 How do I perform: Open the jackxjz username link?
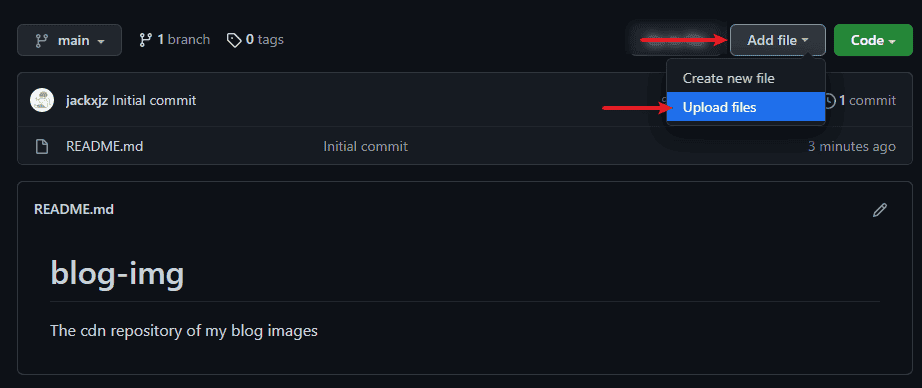click(x=87, y=101)
